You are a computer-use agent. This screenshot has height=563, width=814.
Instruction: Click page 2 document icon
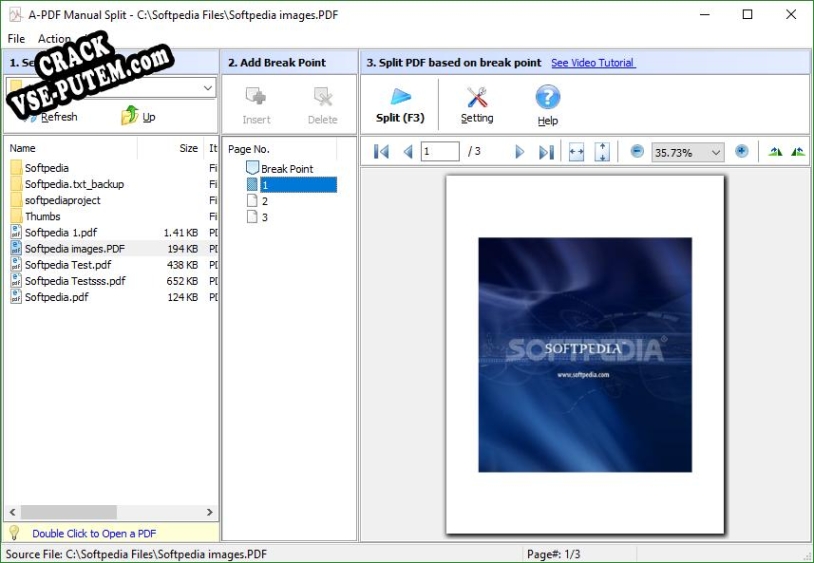(252, 201)
